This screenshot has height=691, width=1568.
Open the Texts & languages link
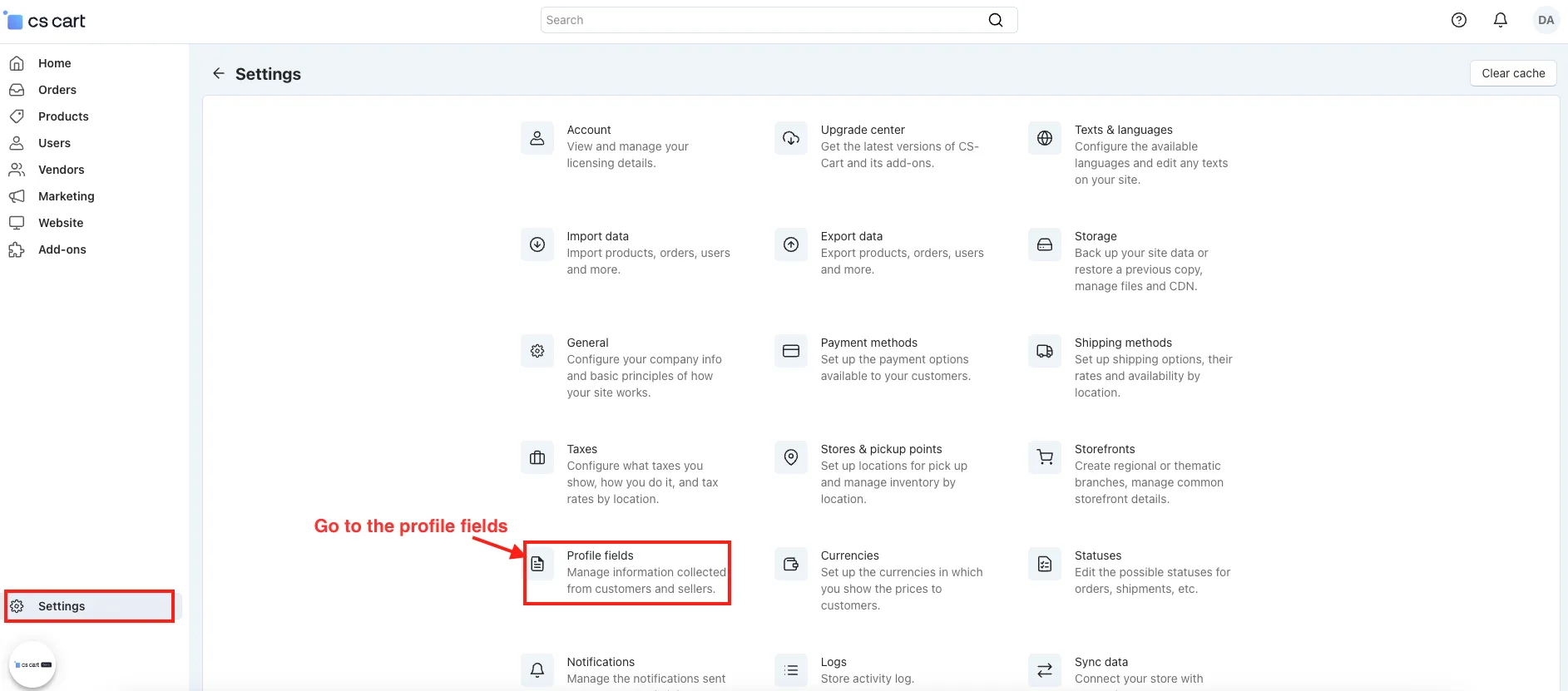pos(1124,130)
